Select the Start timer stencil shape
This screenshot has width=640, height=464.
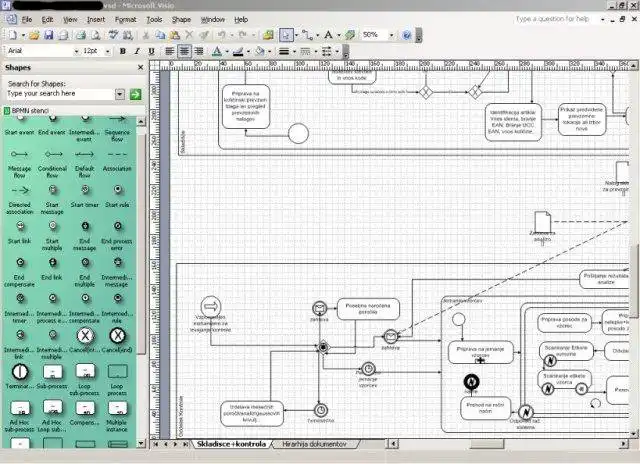(x=85, y=195)
